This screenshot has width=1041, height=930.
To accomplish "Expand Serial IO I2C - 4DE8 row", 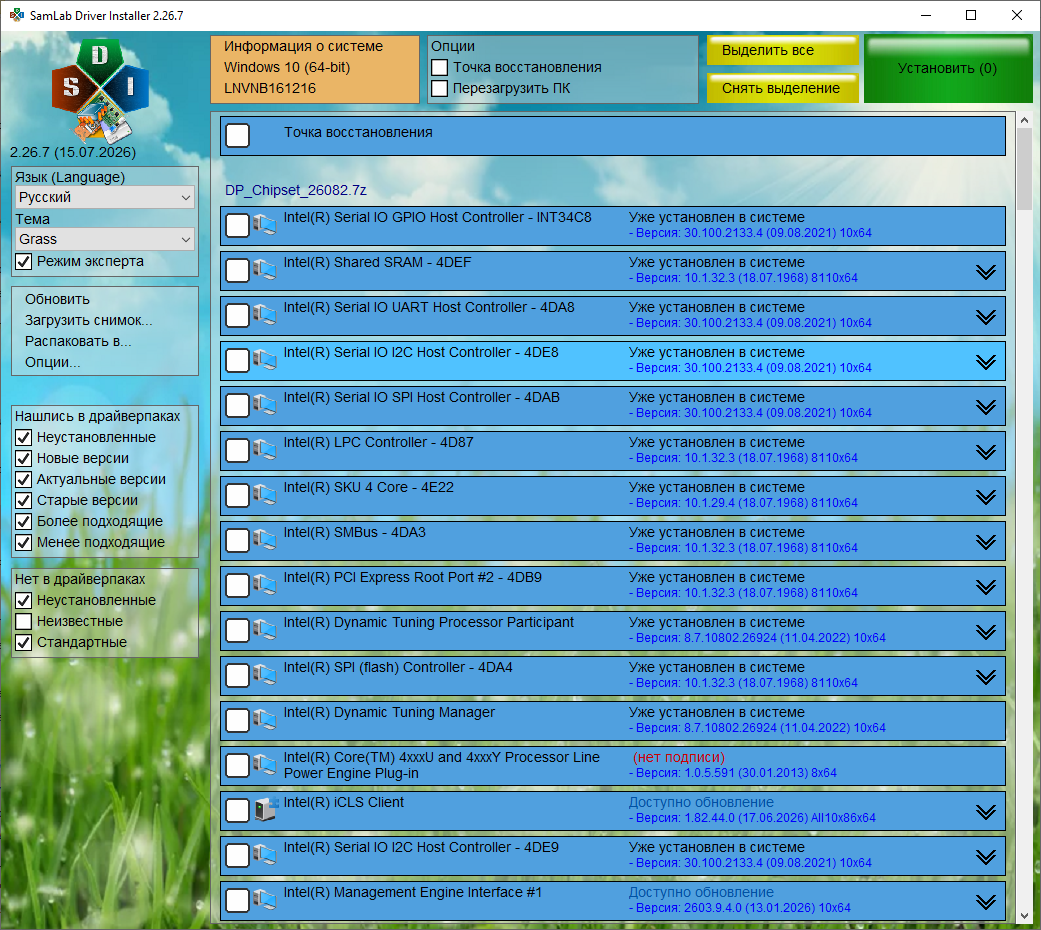I will click(986, 362).
